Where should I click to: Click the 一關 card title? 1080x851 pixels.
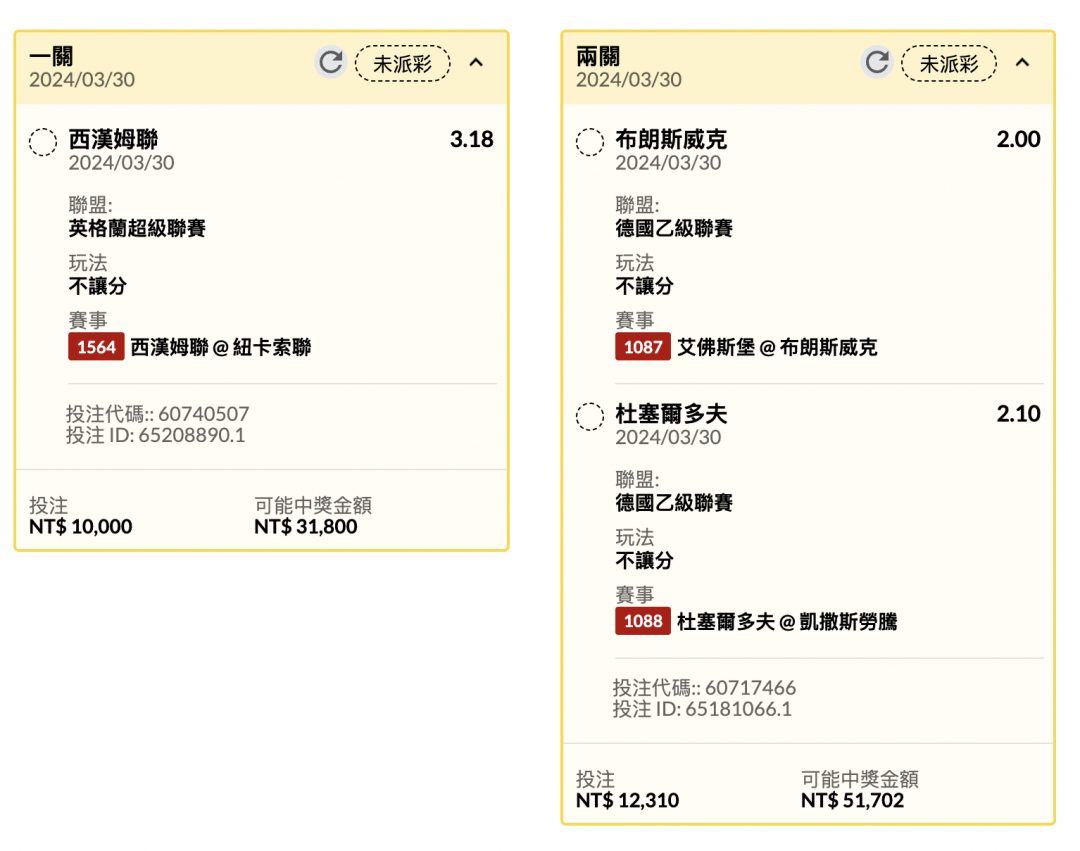tap(51, 56)
